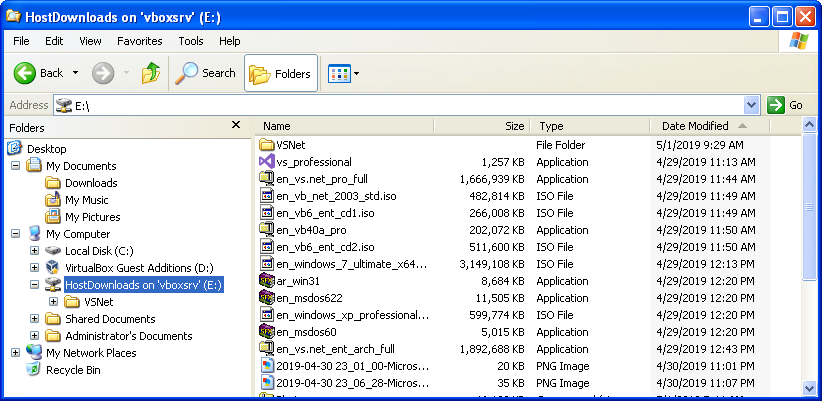The width and height of the screenshot is (822, 401).
Task: Click the My Music folder icon
Action: coord(53,200)
